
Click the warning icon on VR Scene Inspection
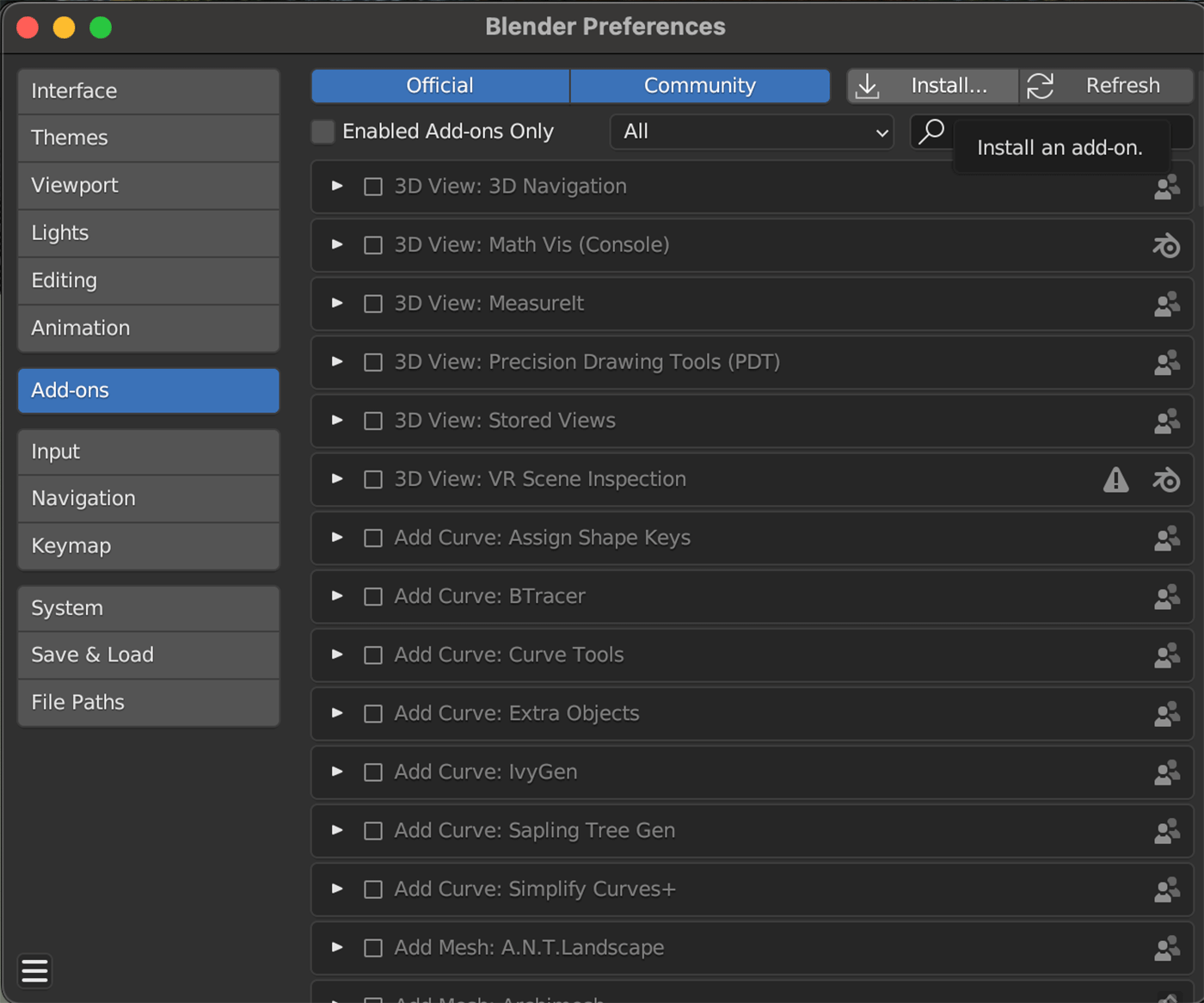pyautogui.click(x=1115, y=480)
